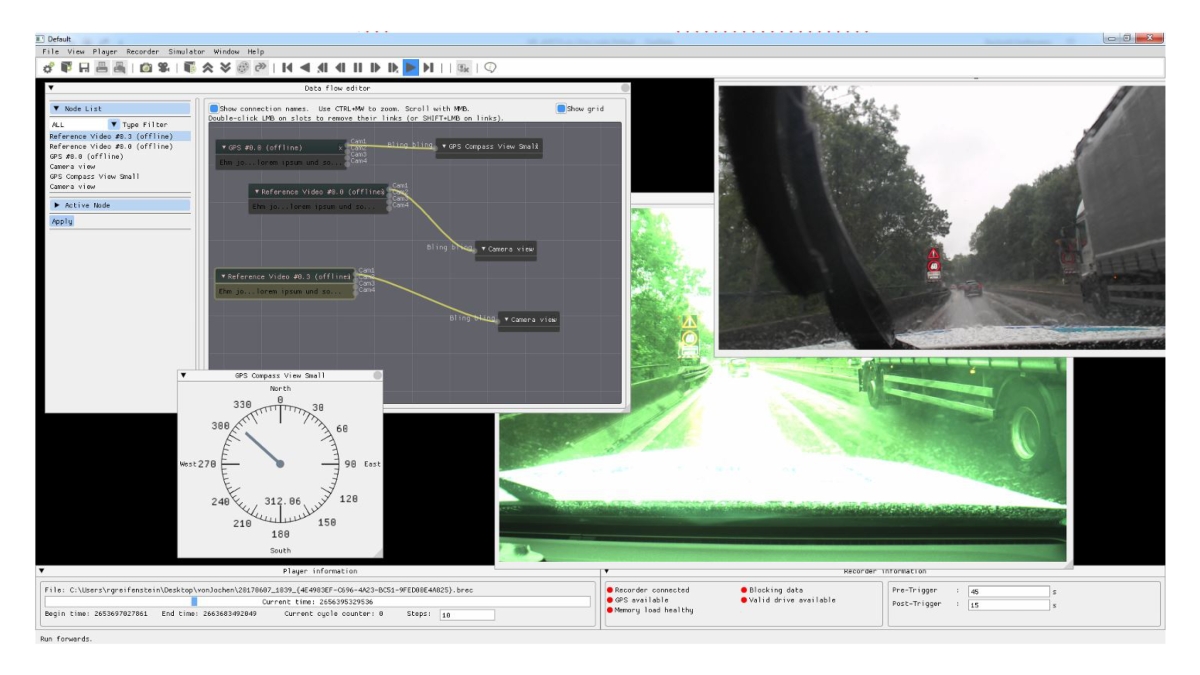Image resolution: width=1200 pixels, height=675 pixels.
Task: Collapse the GPS Compass View Small window
Action: click(183, 375)
